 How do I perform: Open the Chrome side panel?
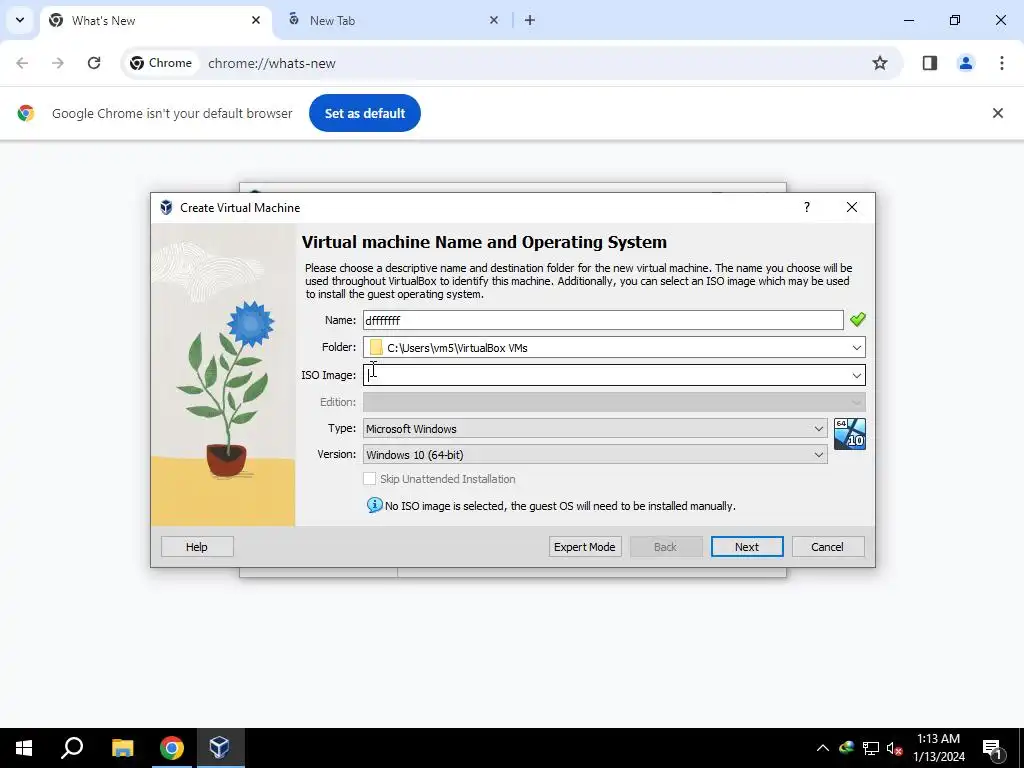[x=929, y=63]
